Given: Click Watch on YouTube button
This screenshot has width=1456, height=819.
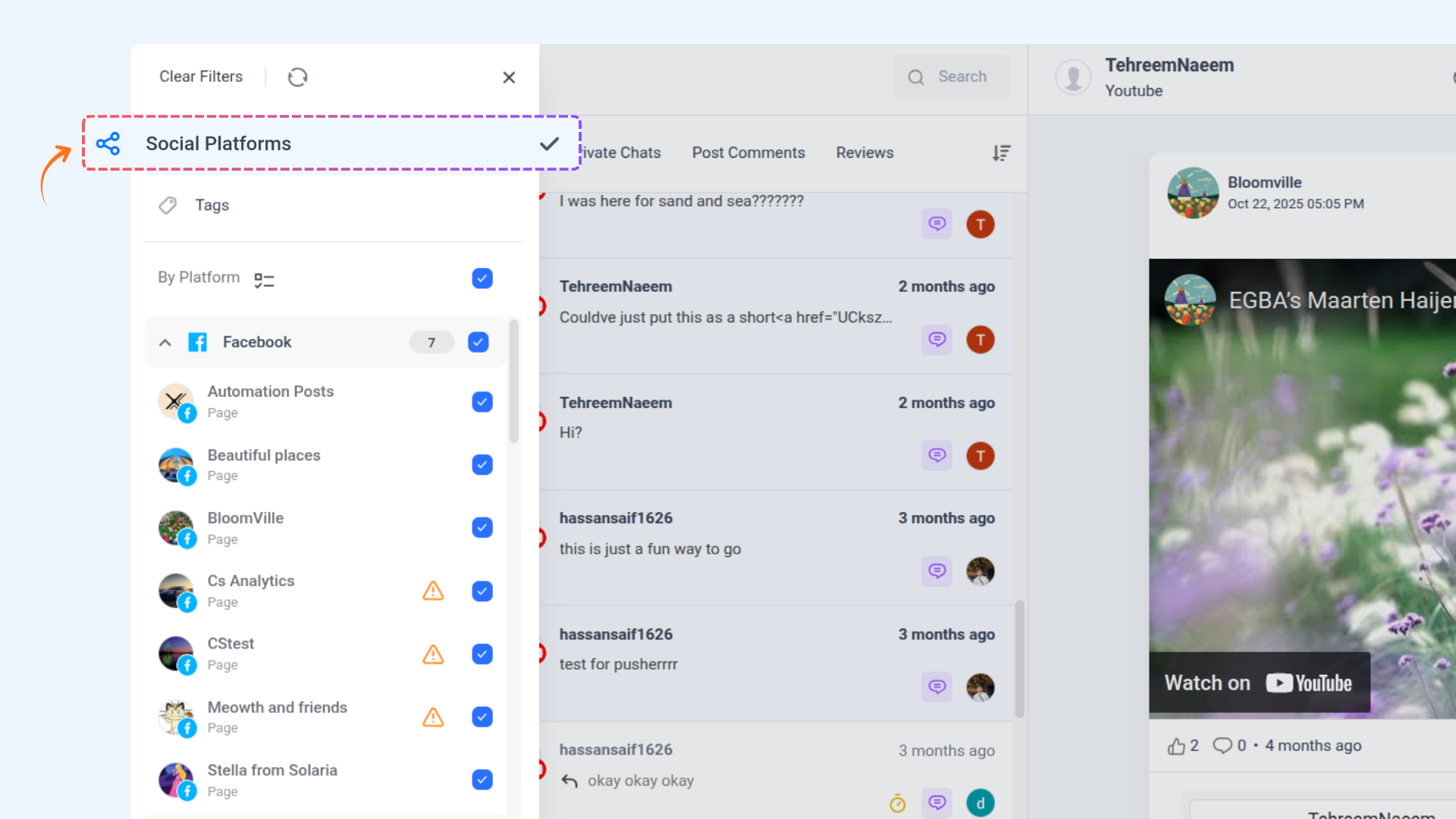Looking at the screenshot, I should coord(1259,682).
